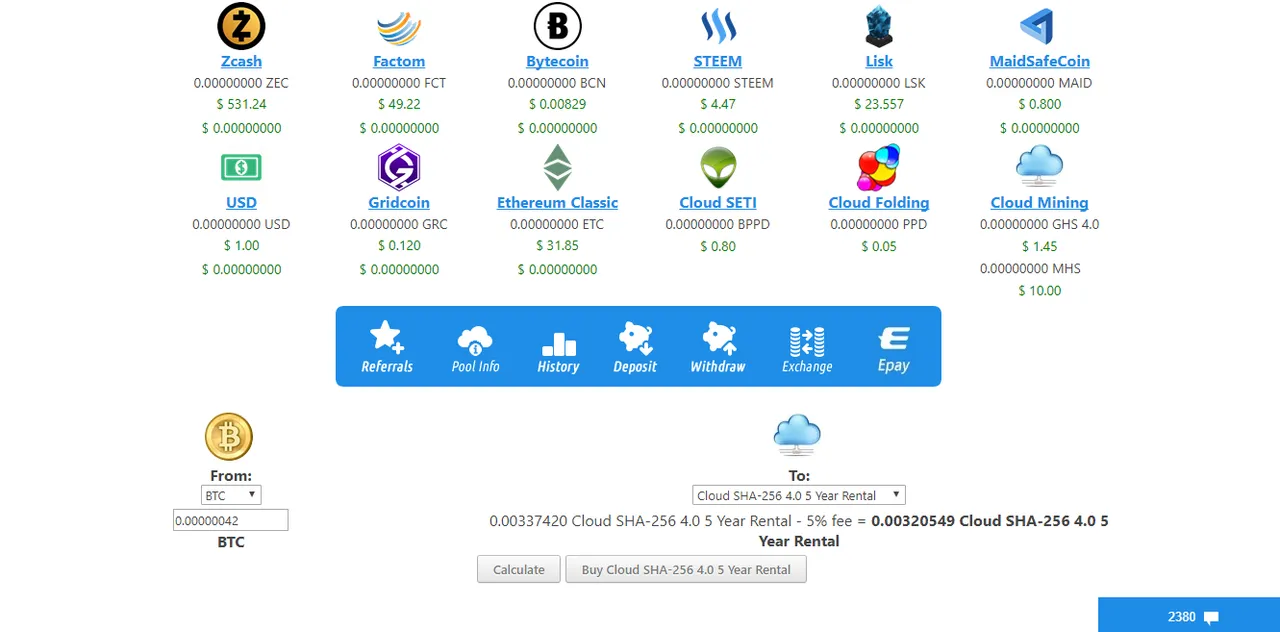This screenshot has width=1280, height=632.
Task: Open Withdraw piggy bank button
Action: [718, 347]
